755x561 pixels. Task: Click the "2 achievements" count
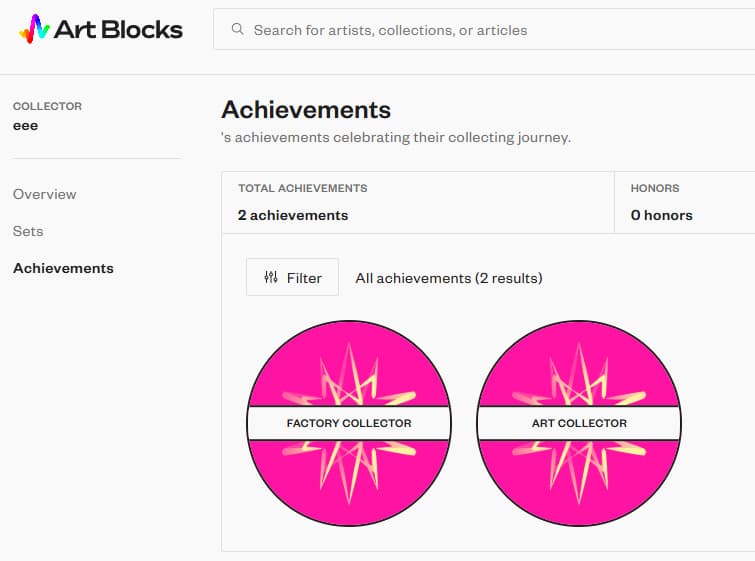pyautogui.click(x=293, y=215)
